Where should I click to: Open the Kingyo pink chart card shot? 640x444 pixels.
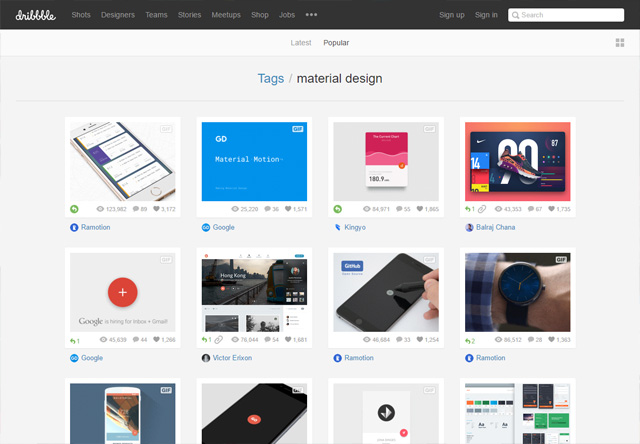click(x=386, y=162)
